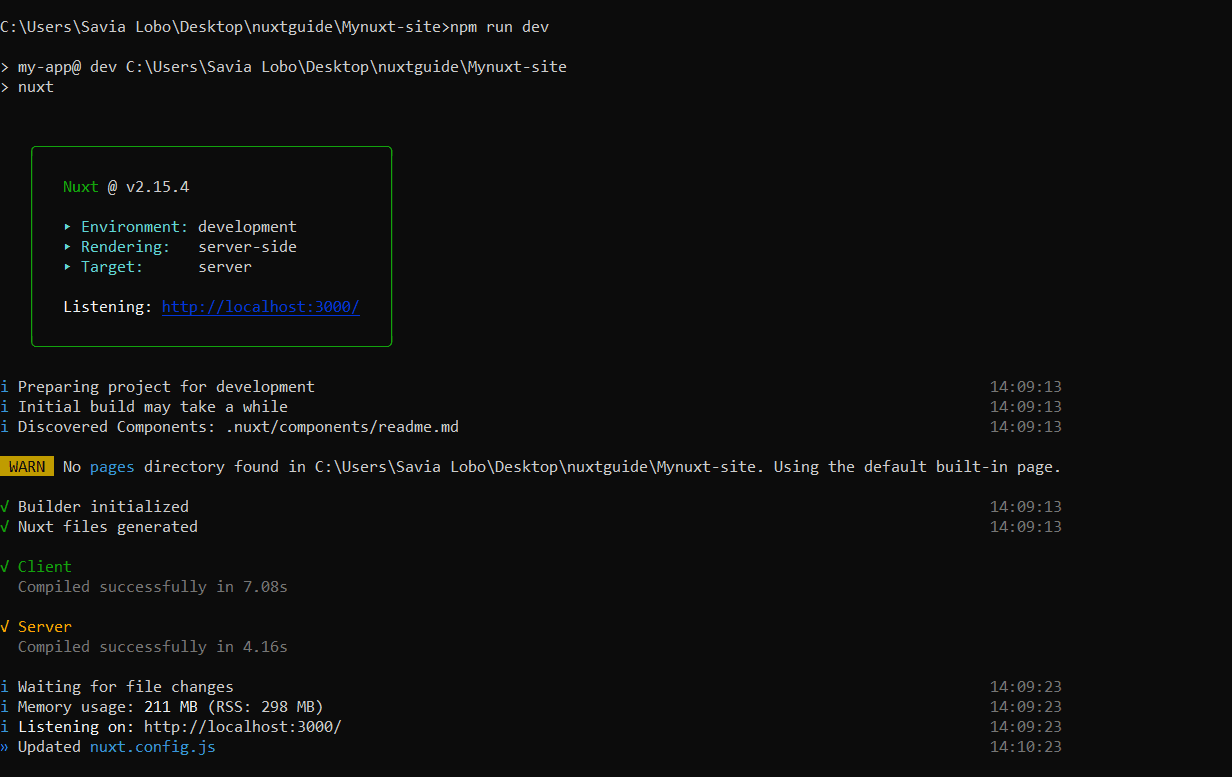Click the triangle bullet beside Target

click(x=68, y=267)
